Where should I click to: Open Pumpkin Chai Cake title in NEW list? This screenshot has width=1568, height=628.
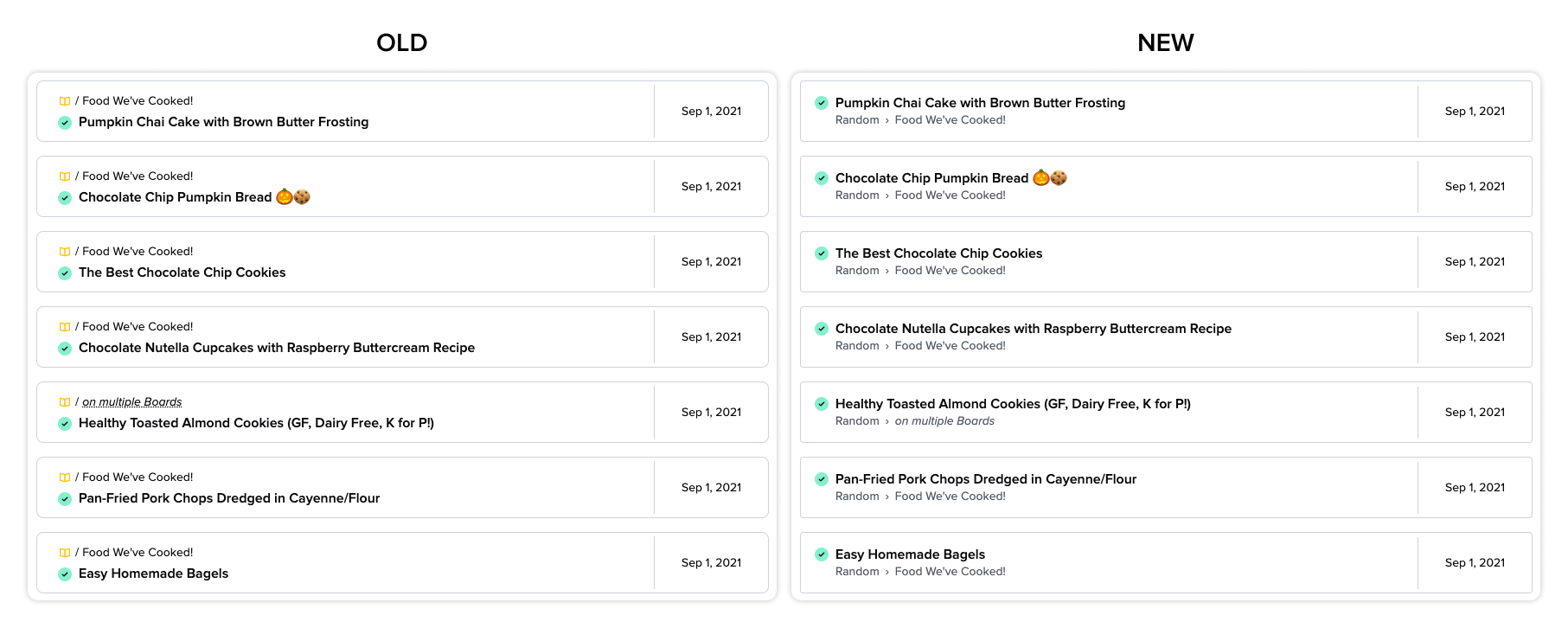pyautogui.click(x=980, y=103)
